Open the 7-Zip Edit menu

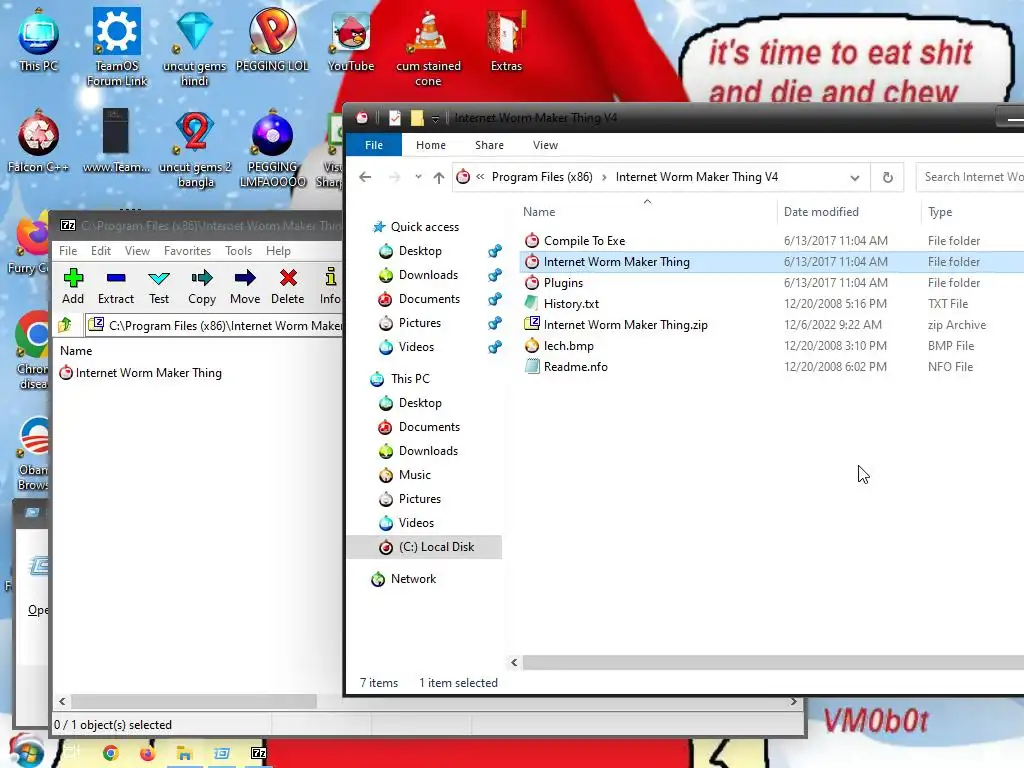click(101, 251)
